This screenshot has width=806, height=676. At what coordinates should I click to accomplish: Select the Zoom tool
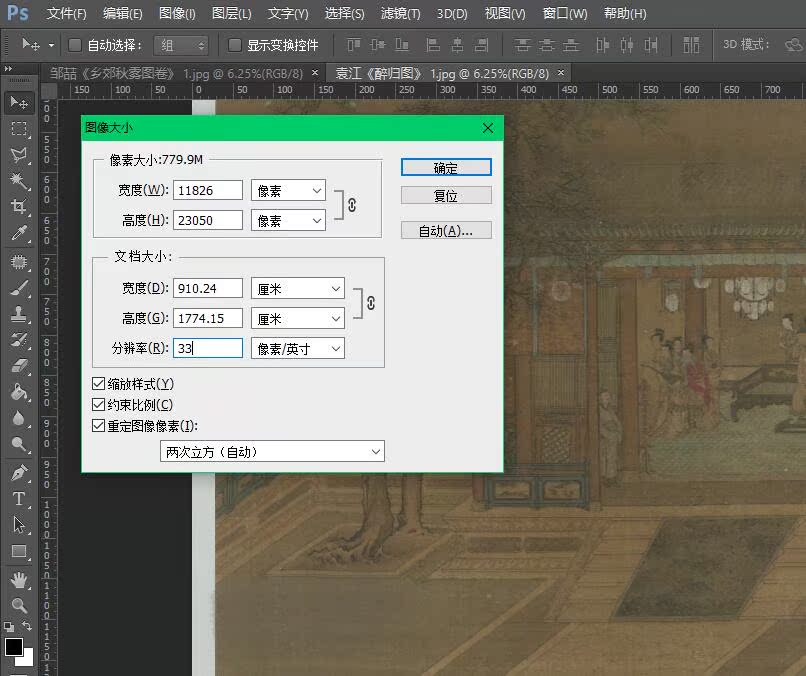[19, 606]
